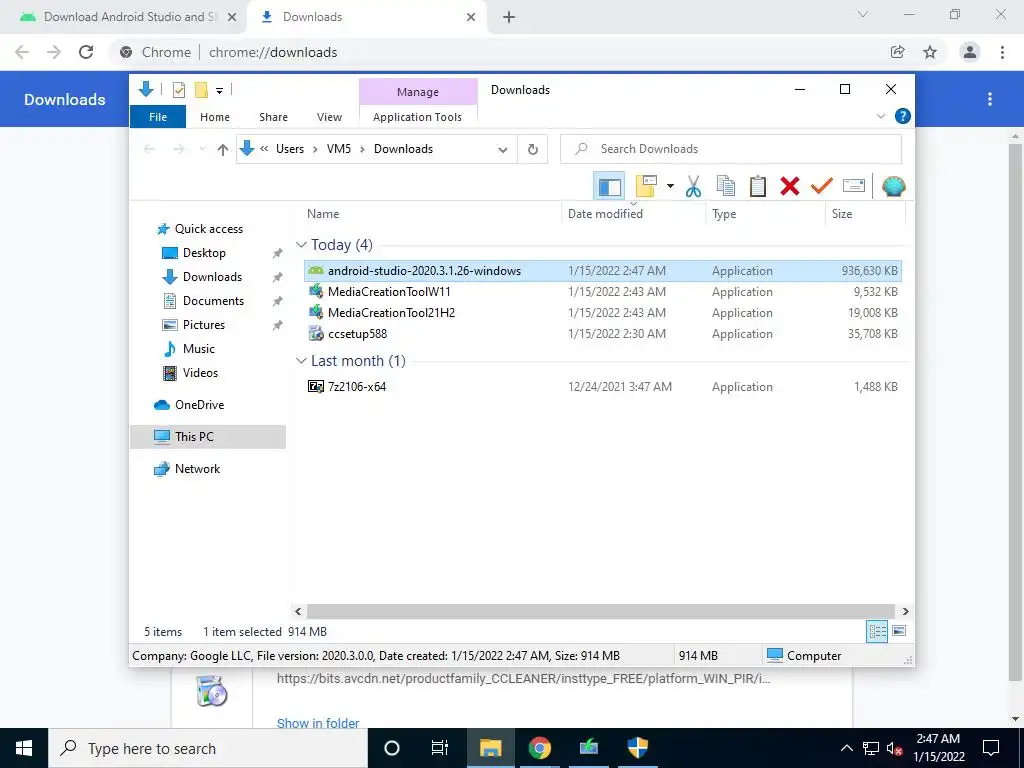Toggle the navigation pane toolbar button

point(609,186)
